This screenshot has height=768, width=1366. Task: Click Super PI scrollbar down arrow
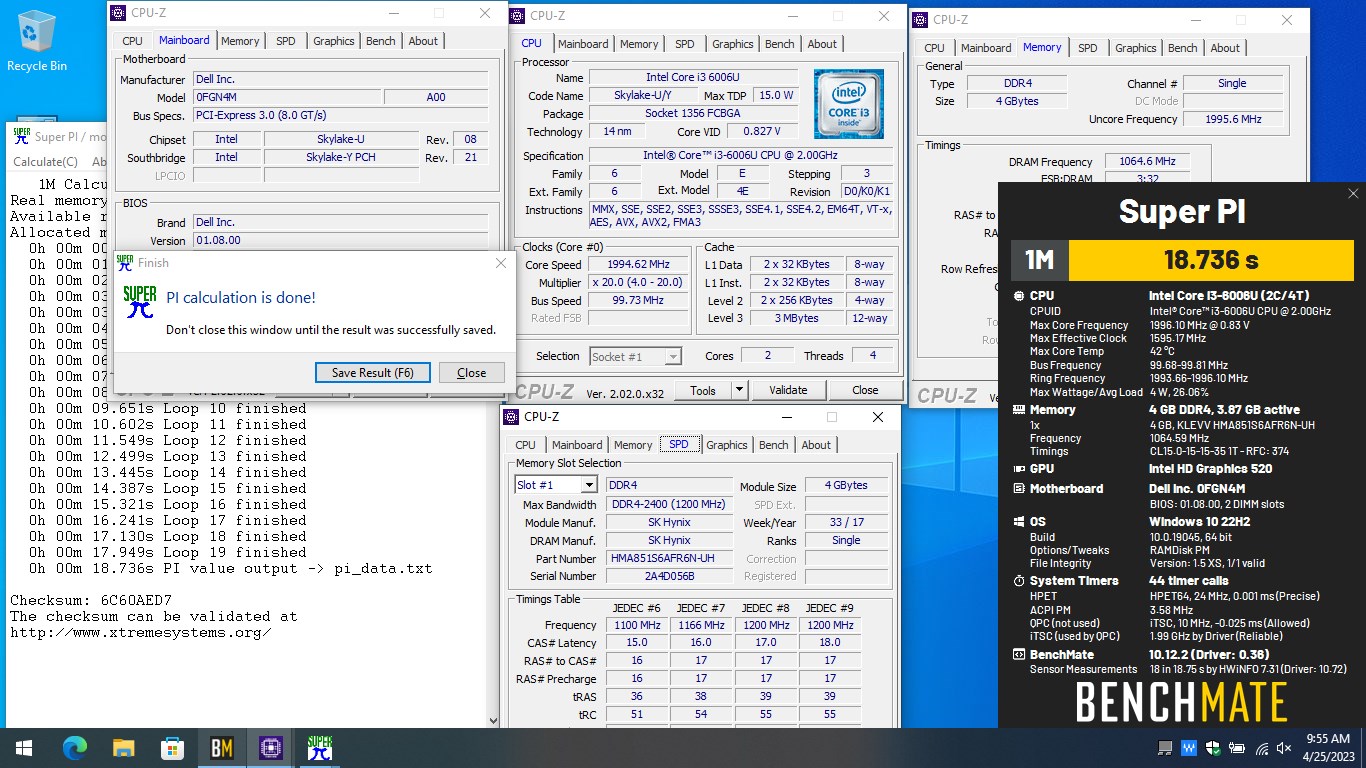coord(493,719)
